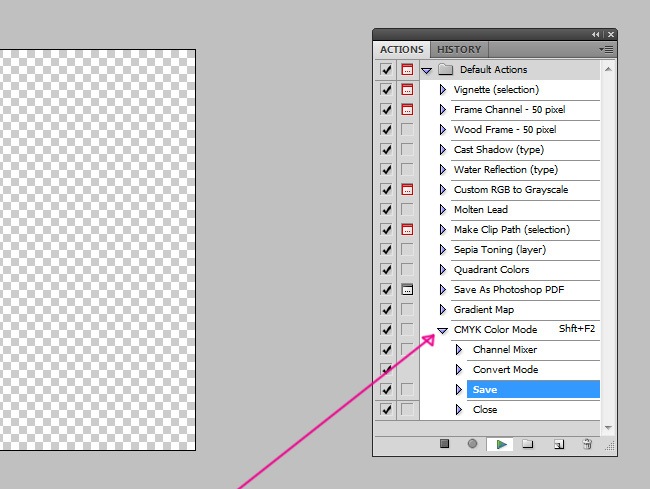Collapse the CMYK Color Mode action
650x489 pixels.
442,330
